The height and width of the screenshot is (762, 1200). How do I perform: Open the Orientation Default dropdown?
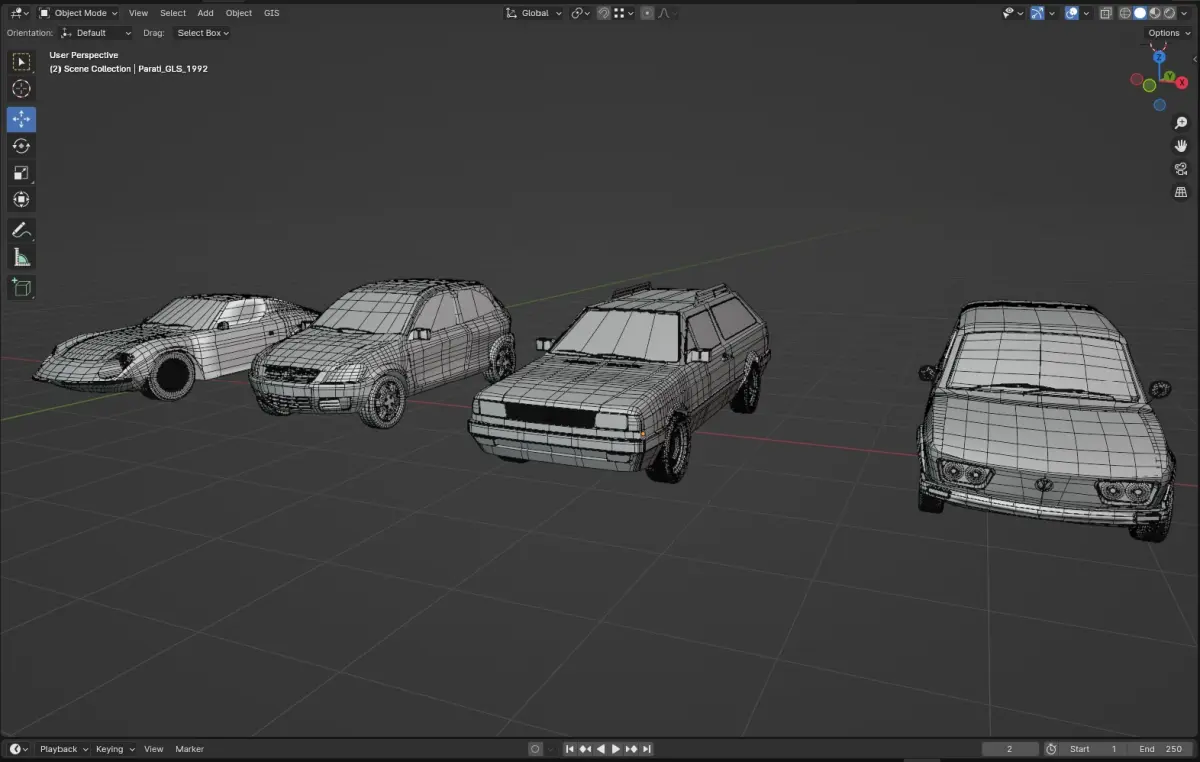(x=96, y=33)
